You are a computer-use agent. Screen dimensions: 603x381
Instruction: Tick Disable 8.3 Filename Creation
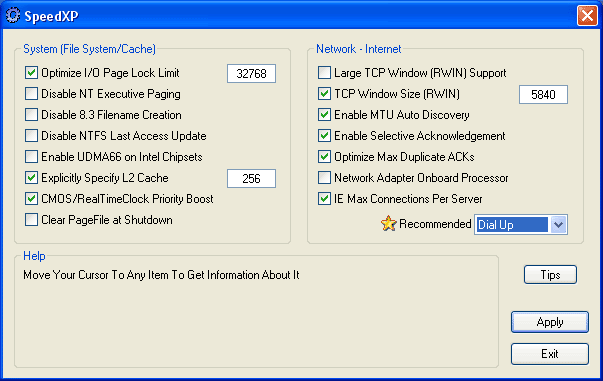pos(31,115)
